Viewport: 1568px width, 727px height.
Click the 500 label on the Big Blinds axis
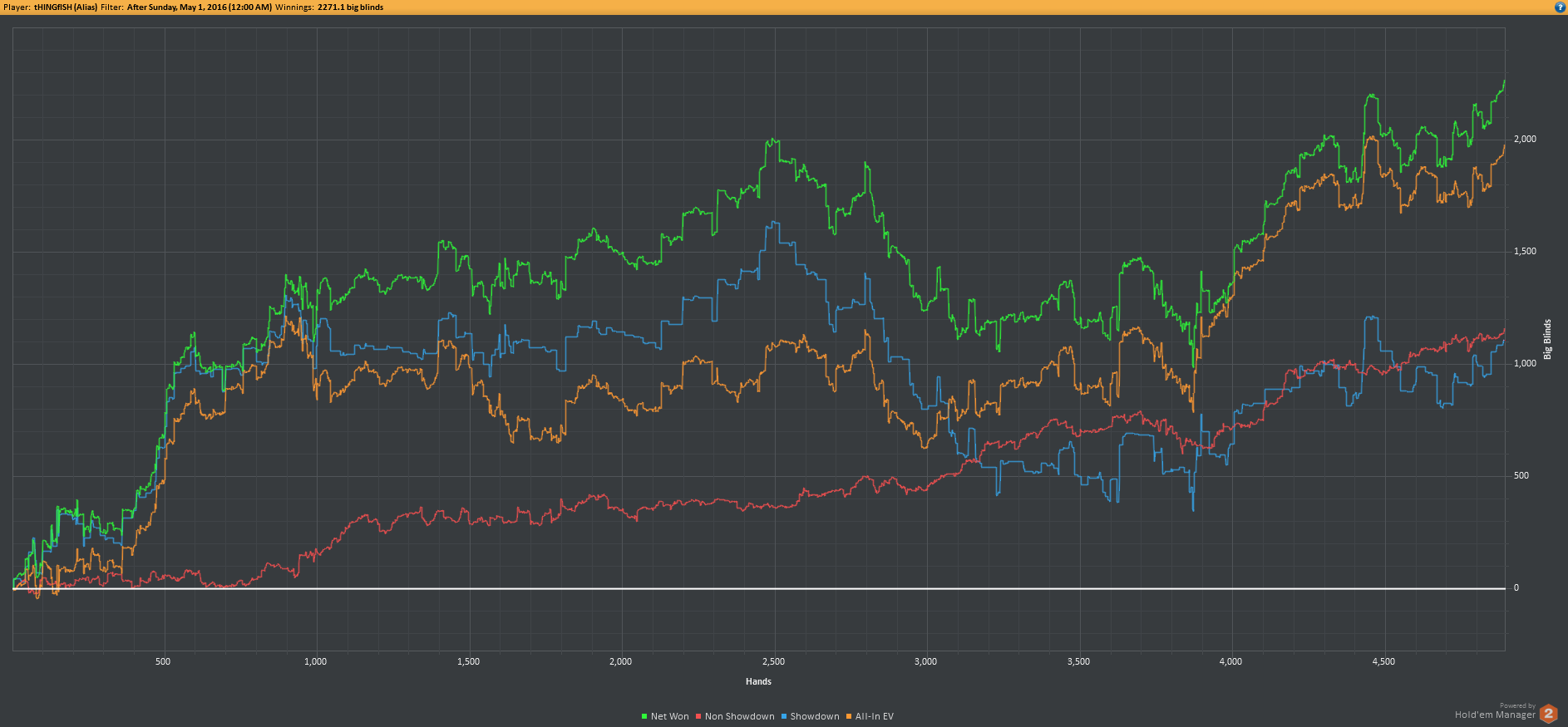coord(1521,475)
